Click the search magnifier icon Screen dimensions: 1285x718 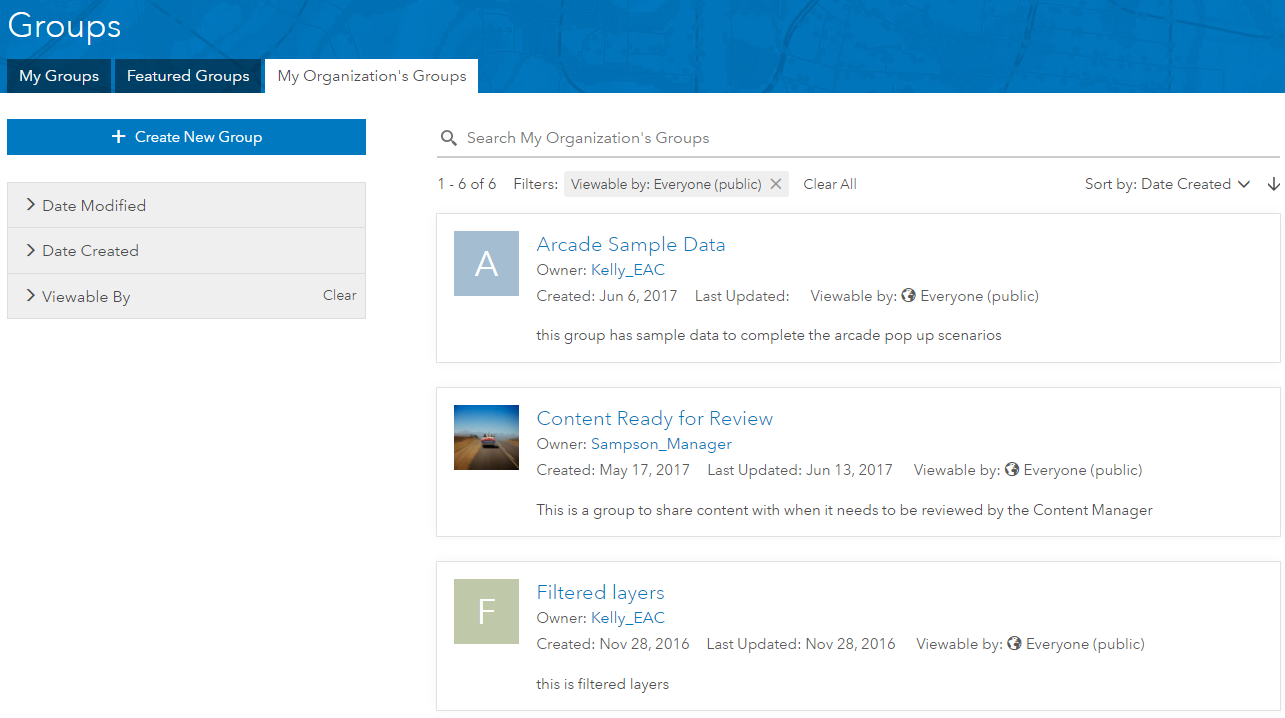(x=449, y=138)
